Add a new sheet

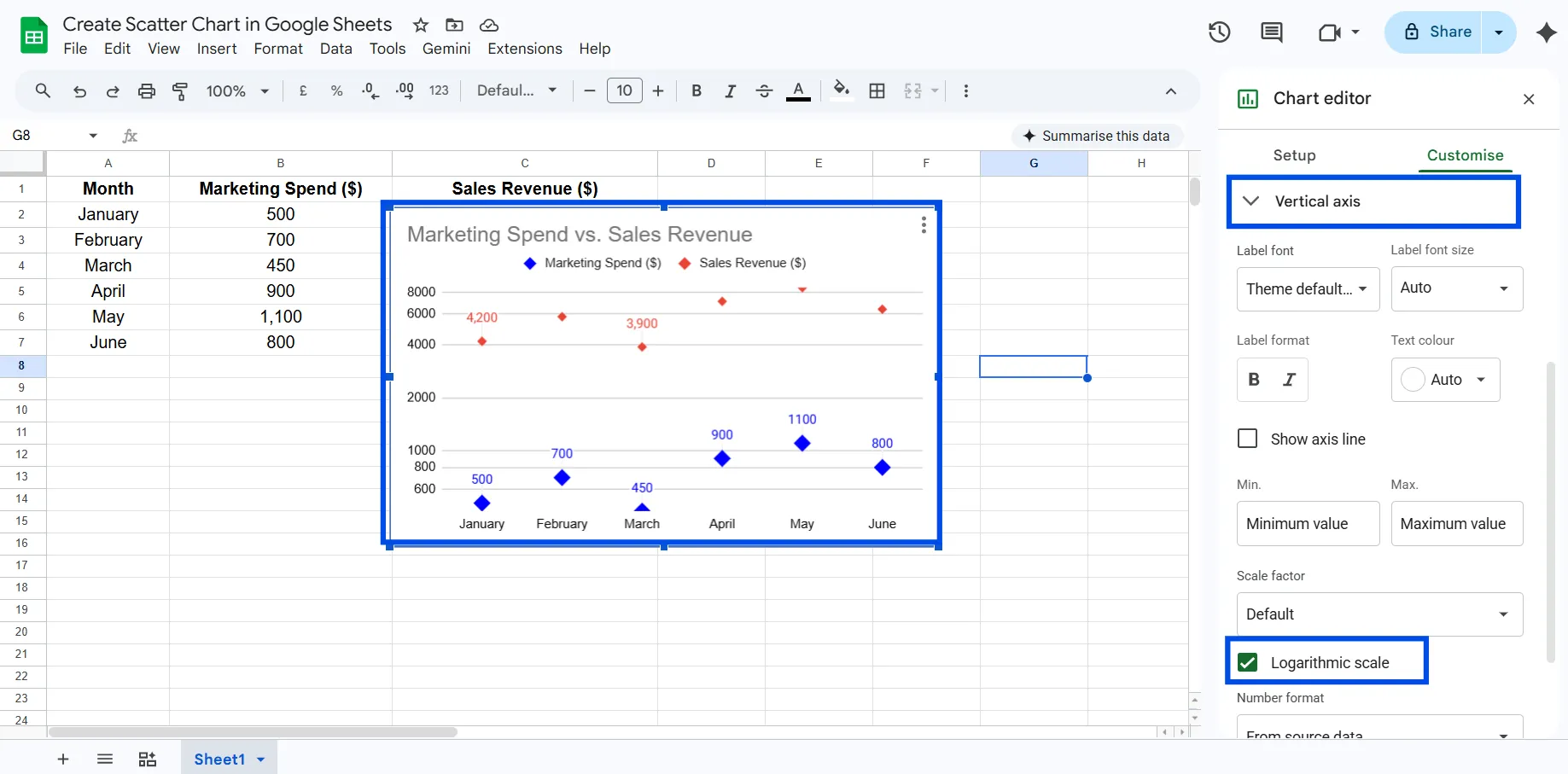pyautogui.click(x=63, y=759)
